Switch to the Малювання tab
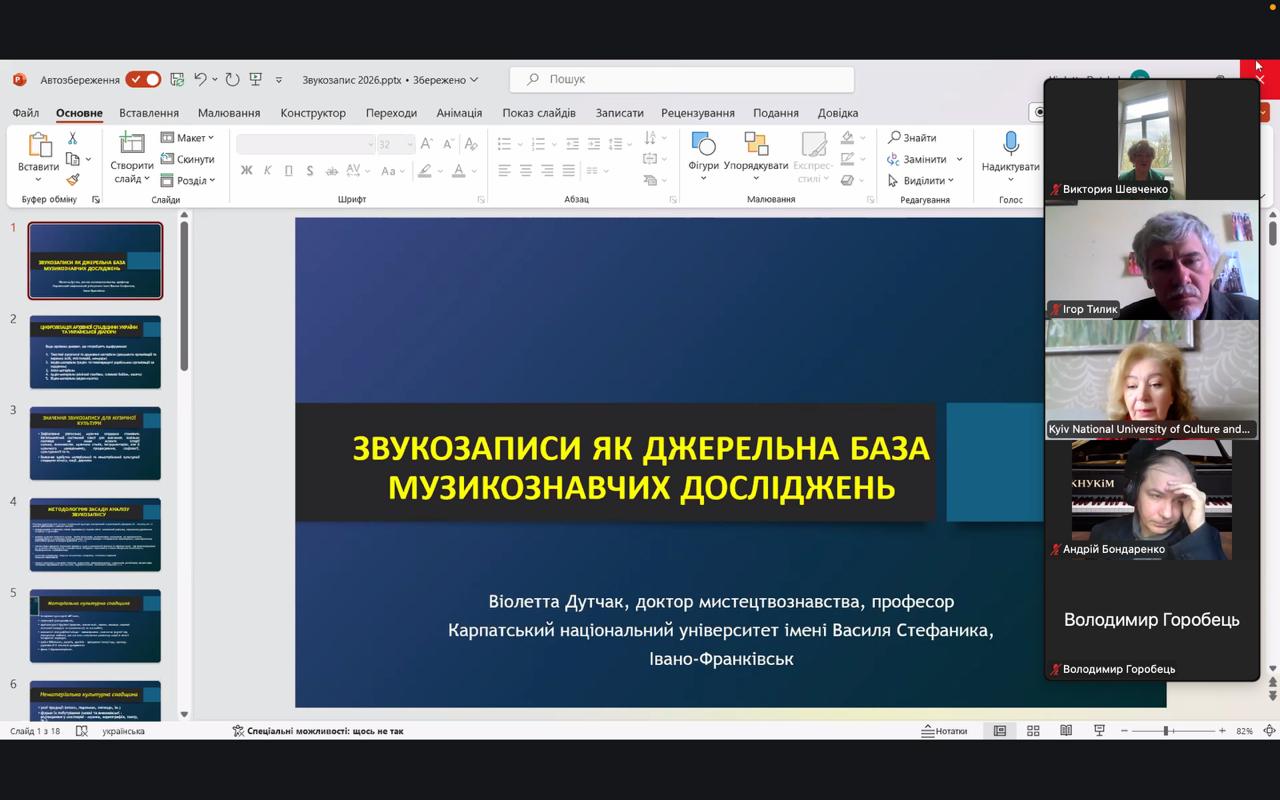This screenshot has width=1280, height=800. tap(229, 113)
